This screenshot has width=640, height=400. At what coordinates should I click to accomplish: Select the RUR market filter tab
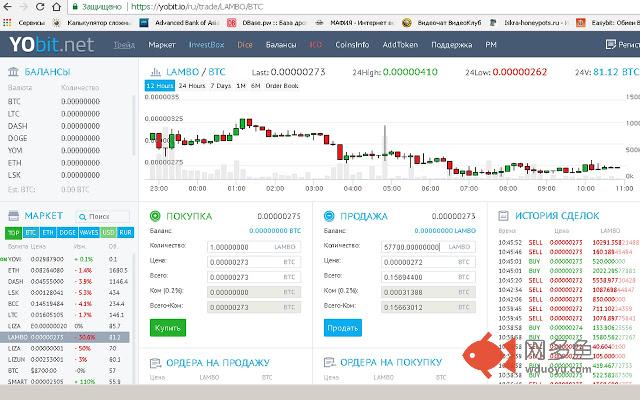pyautogui.click(x=125, y=232)
